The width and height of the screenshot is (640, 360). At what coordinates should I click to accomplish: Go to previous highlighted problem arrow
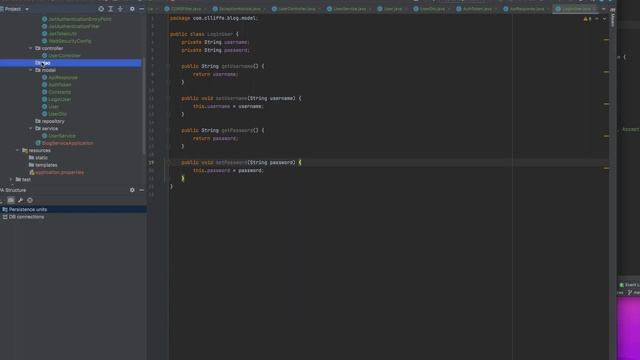(597, 19)
